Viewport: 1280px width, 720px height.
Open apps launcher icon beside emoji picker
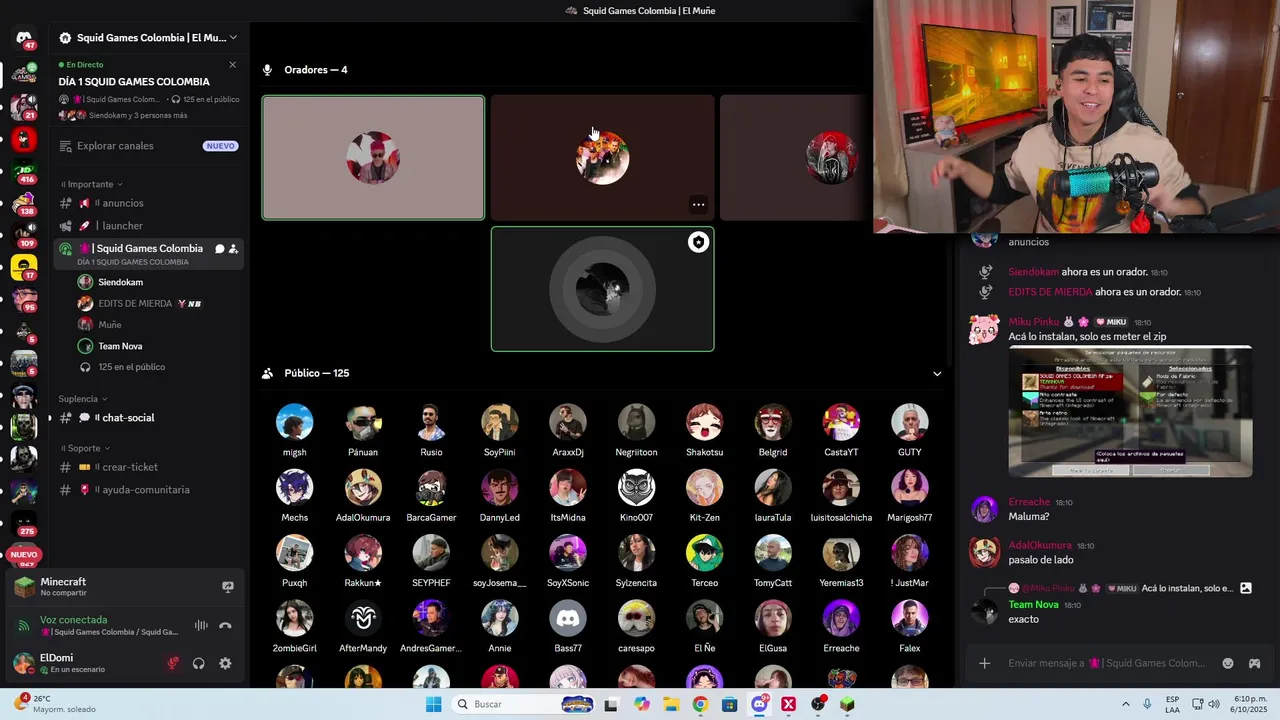pos(1254,663)
